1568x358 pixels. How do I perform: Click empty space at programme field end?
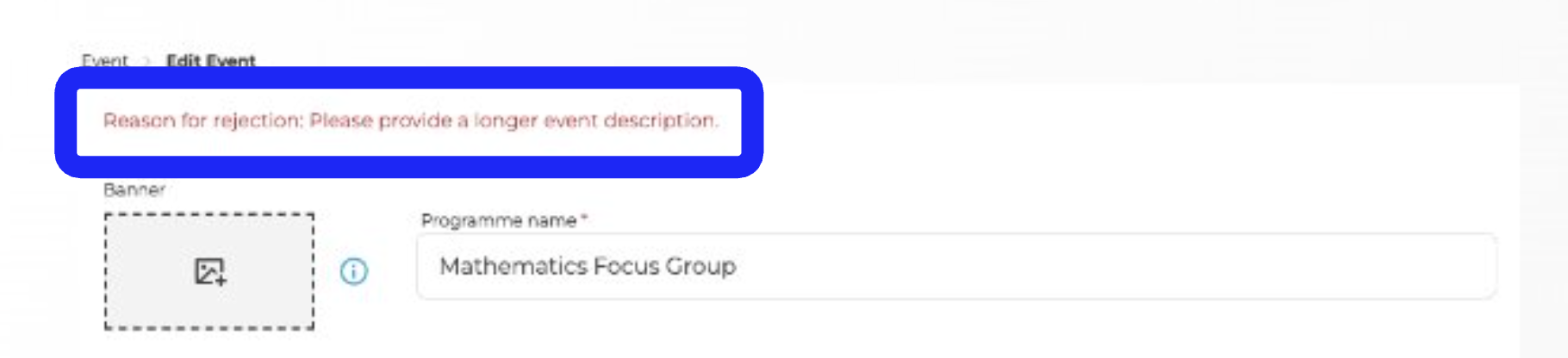pyautogui.click(x=1120, y=266)
